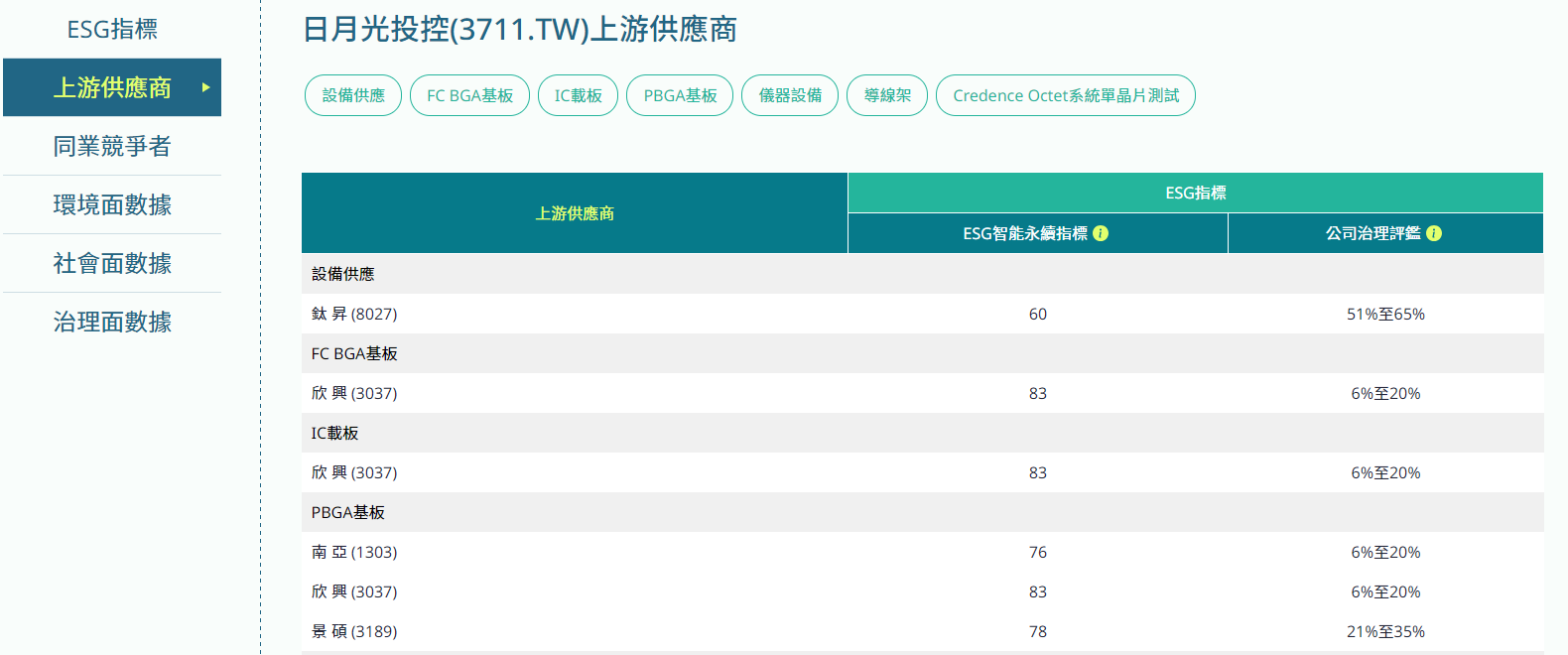Open 環境面數據 sidebar item
This screenshot has height=655, width=1568.
(112, 204)
